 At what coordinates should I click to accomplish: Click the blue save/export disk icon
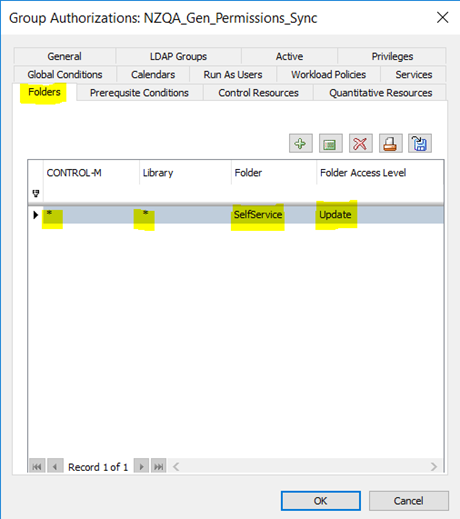coord(420,144)
